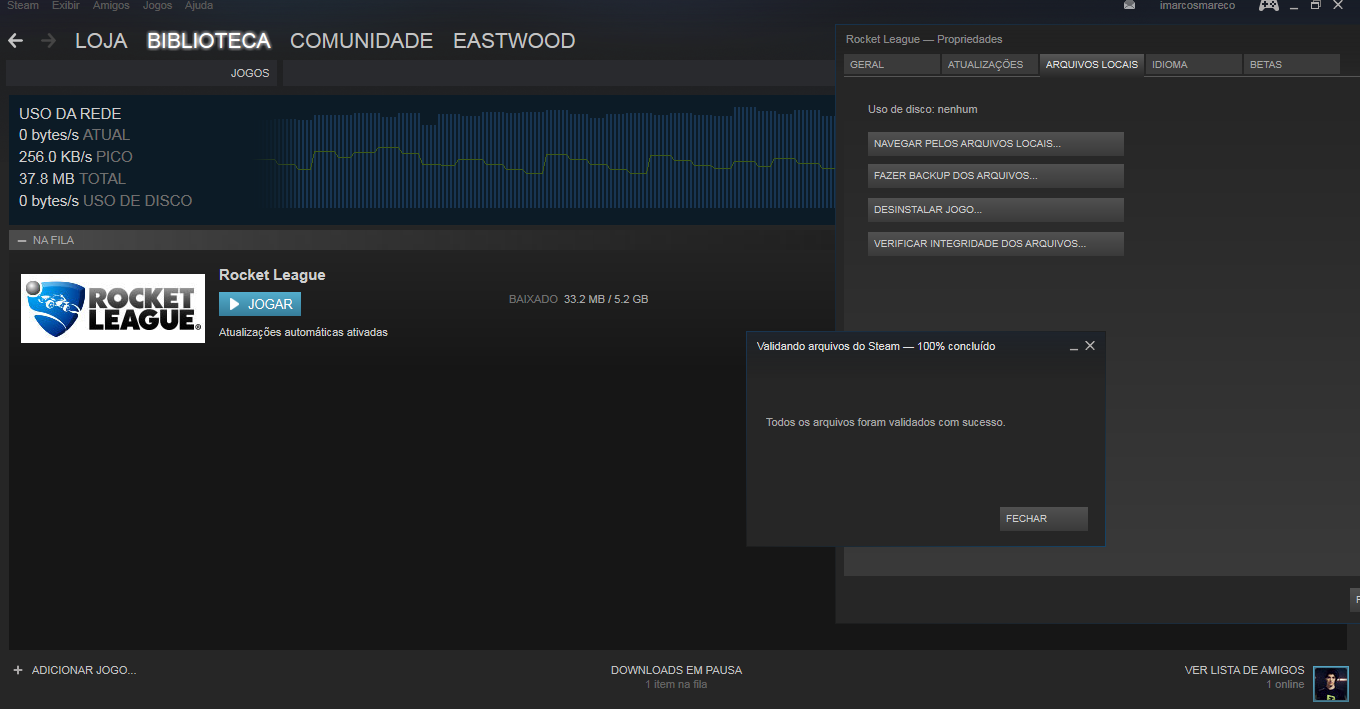Click 'Todos os arquivos foram validados' message
This screenshot has width=1360, height=709.
tap(886, 422)
